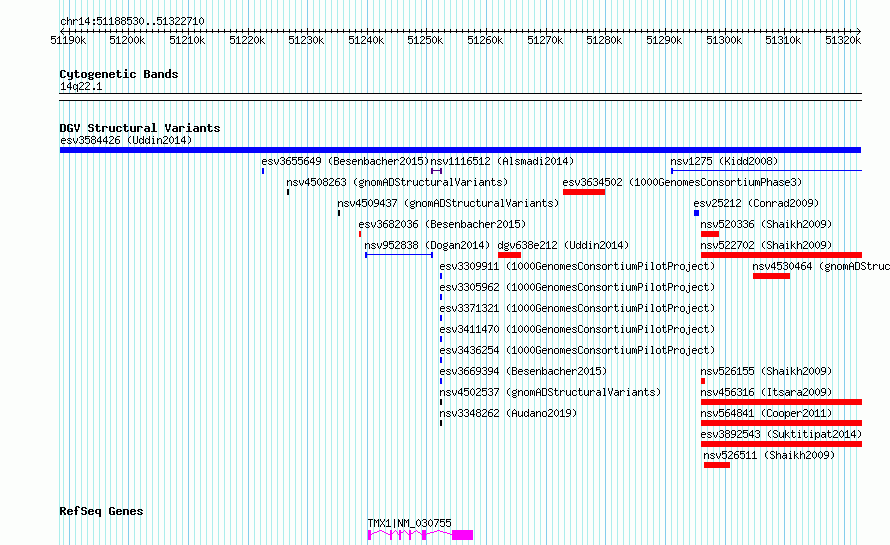Select esv3436254 1000Genomes pilot label
Image resolution: width=890 pixels, height=545 pixels.
(x=577, y=350)
